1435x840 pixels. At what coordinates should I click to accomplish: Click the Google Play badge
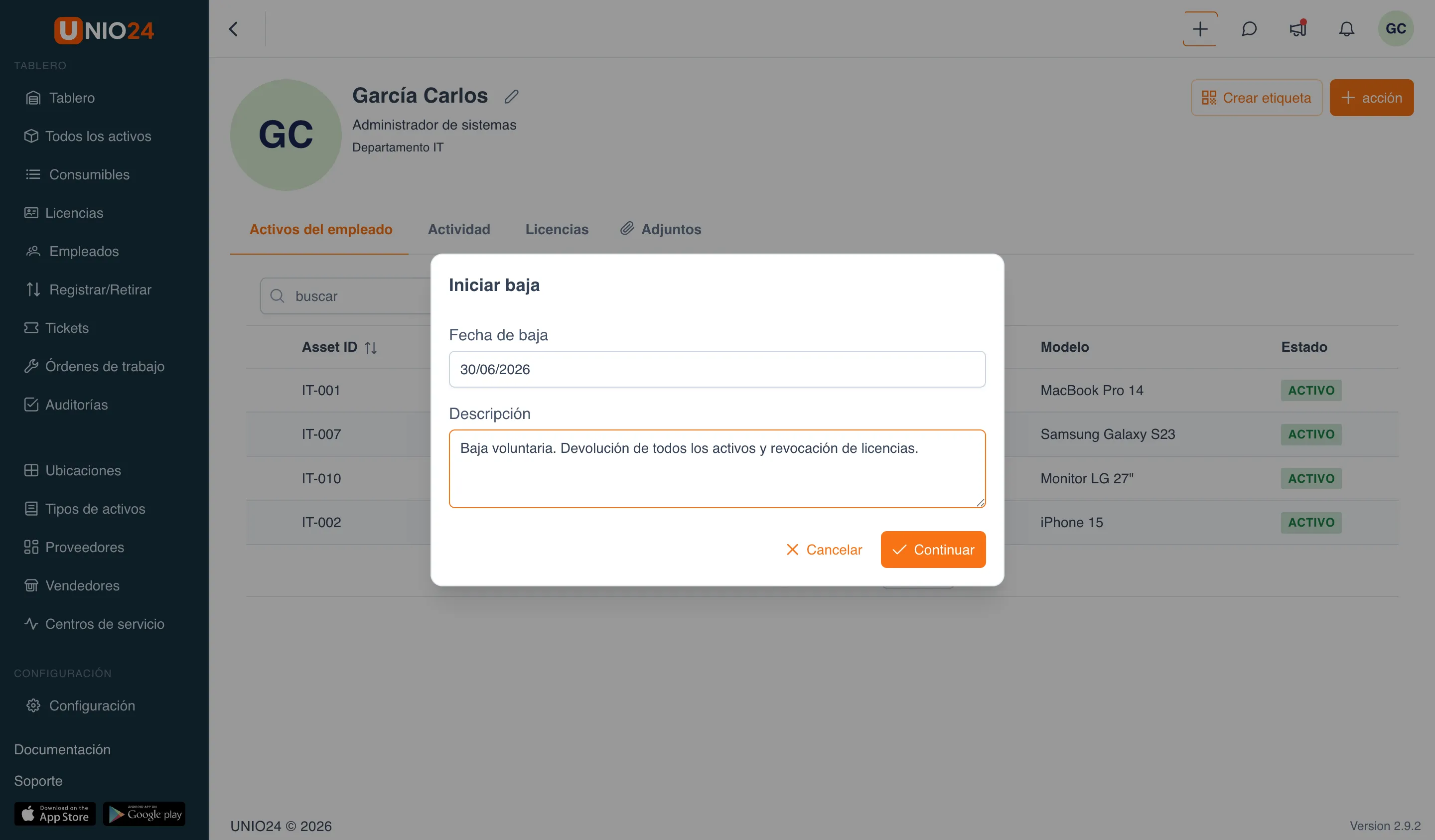(x=144, y=814)
